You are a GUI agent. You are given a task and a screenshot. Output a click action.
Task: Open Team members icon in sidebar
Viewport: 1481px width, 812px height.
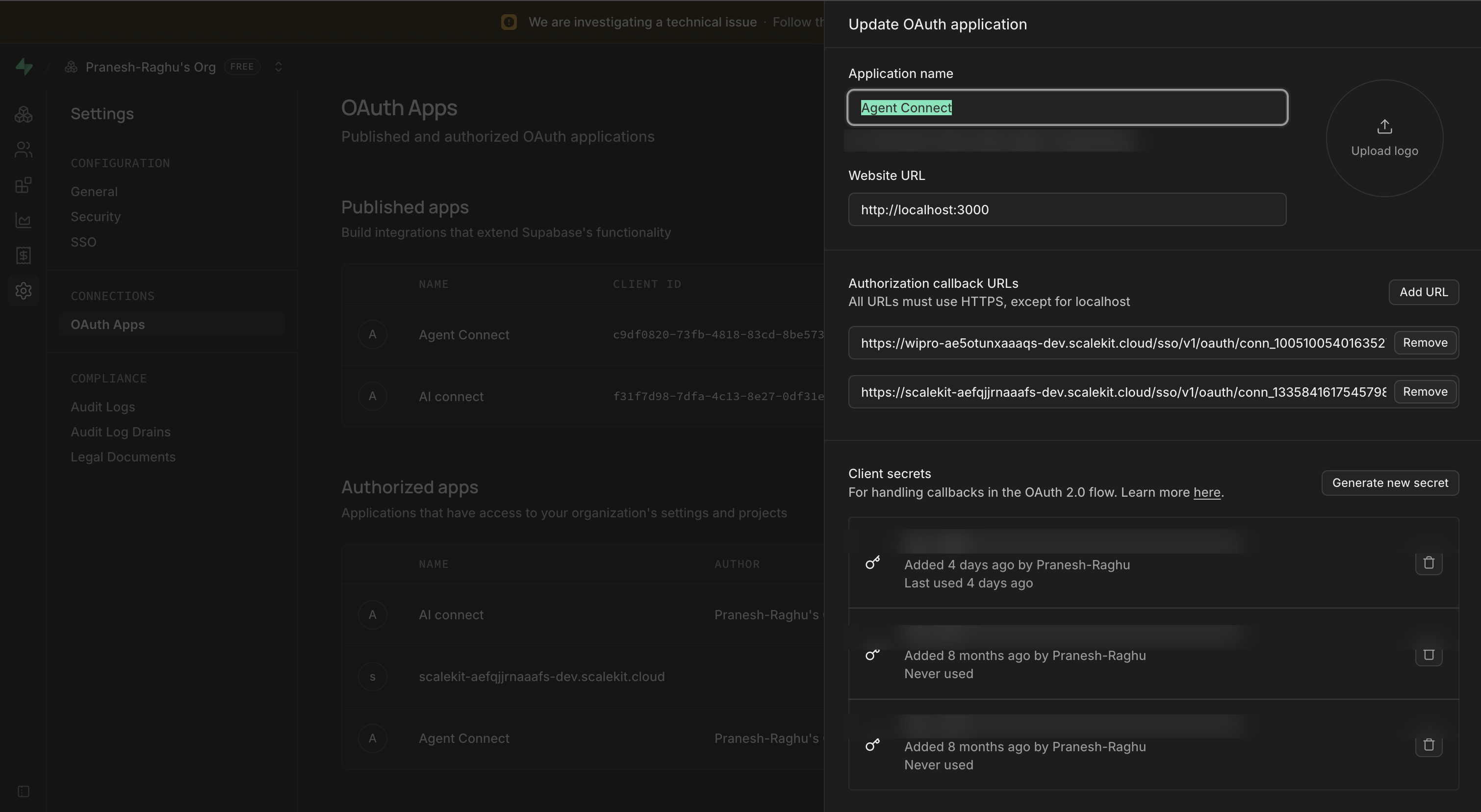click(x=24, y=150)
